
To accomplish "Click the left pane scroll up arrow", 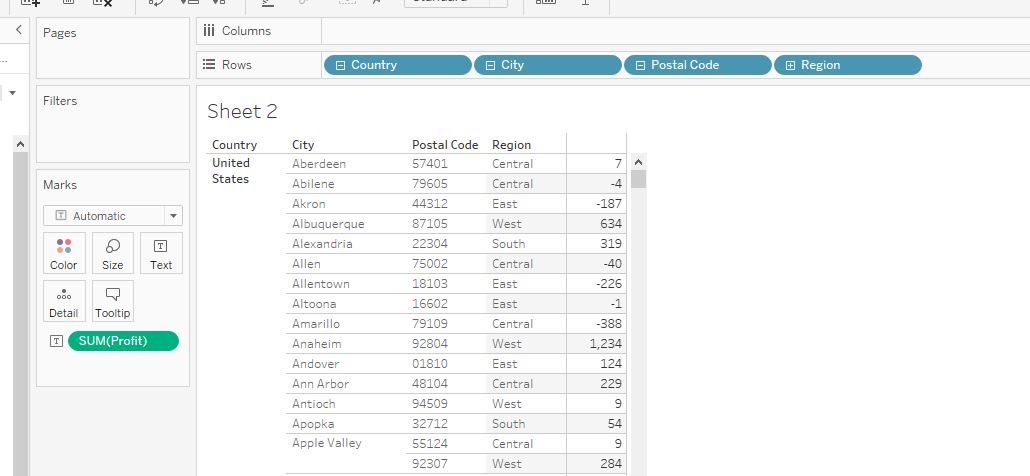I will [20, 144].
